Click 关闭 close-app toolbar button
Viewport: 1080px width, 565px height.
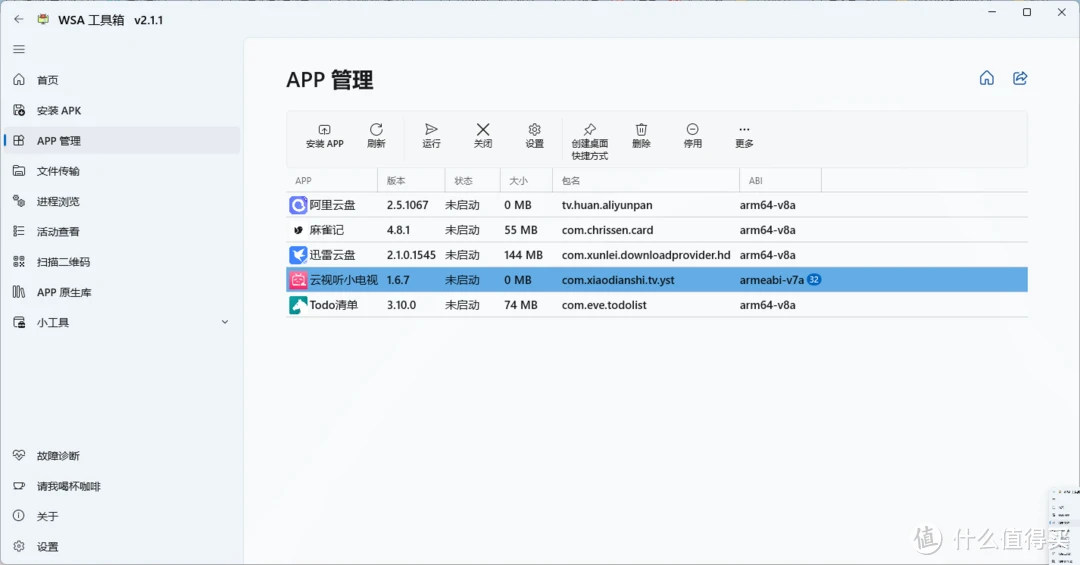tap(483, 136)
